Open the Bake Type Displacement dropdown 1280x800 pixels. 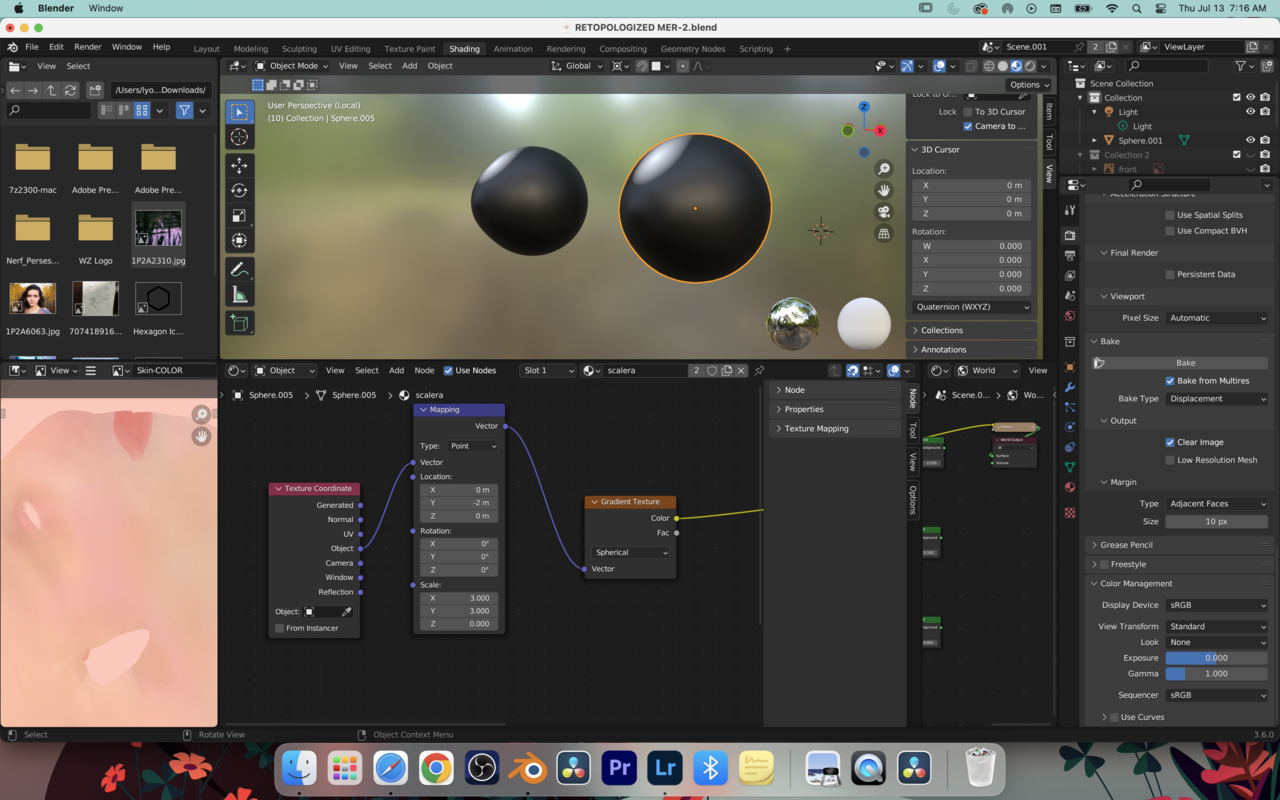[x=1217, y=399]
